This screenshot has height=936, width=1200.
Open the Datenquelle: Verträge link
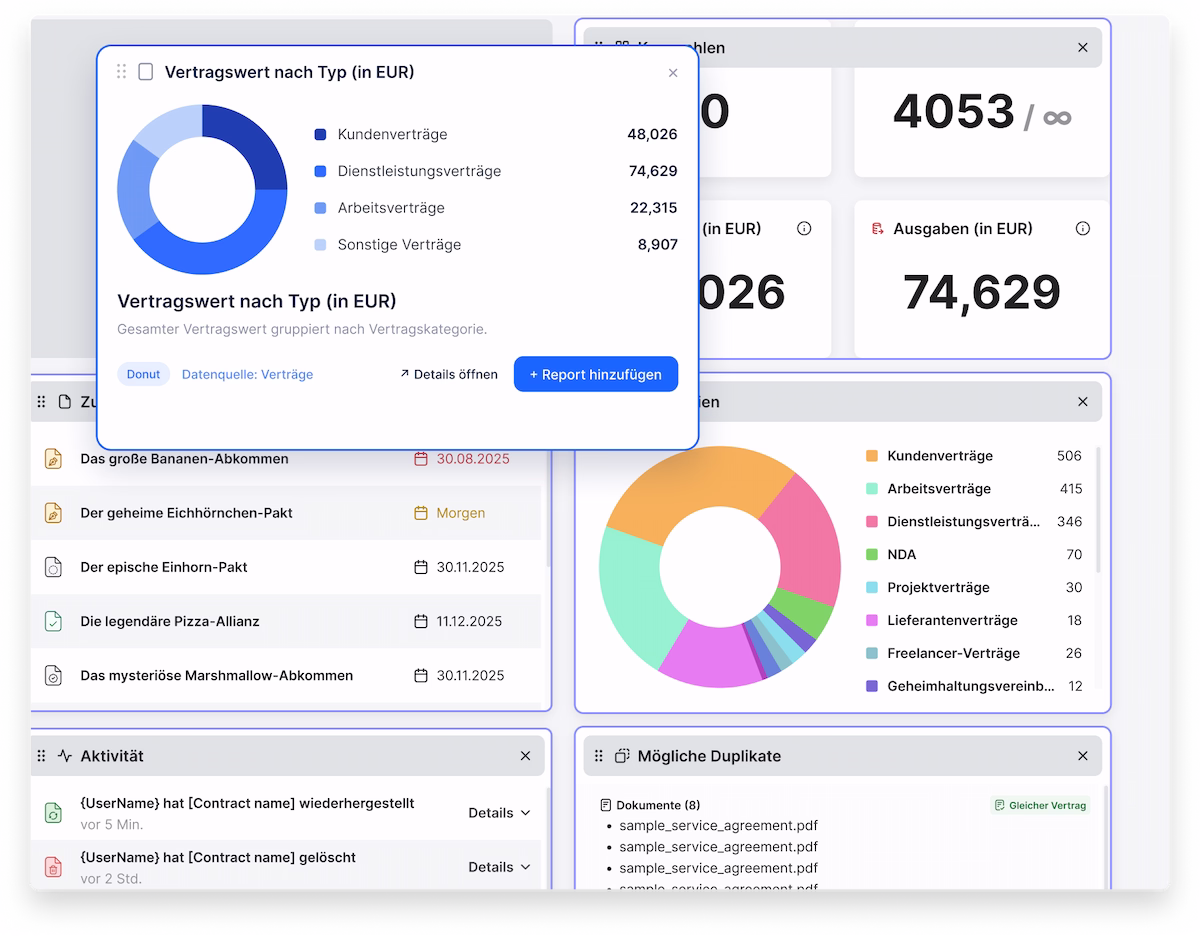point(247,374)
